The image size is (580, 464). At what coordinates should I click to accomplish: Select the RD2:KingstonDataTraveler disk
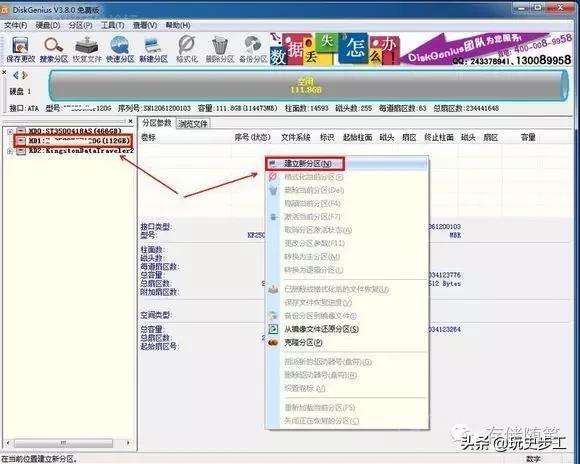pos(81,151)
